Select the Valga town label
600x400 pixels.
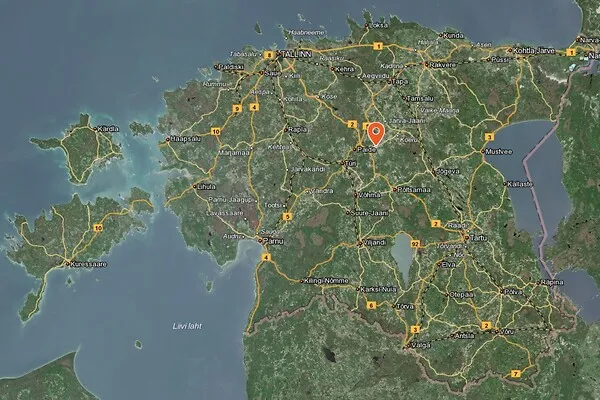pos(421,345)
